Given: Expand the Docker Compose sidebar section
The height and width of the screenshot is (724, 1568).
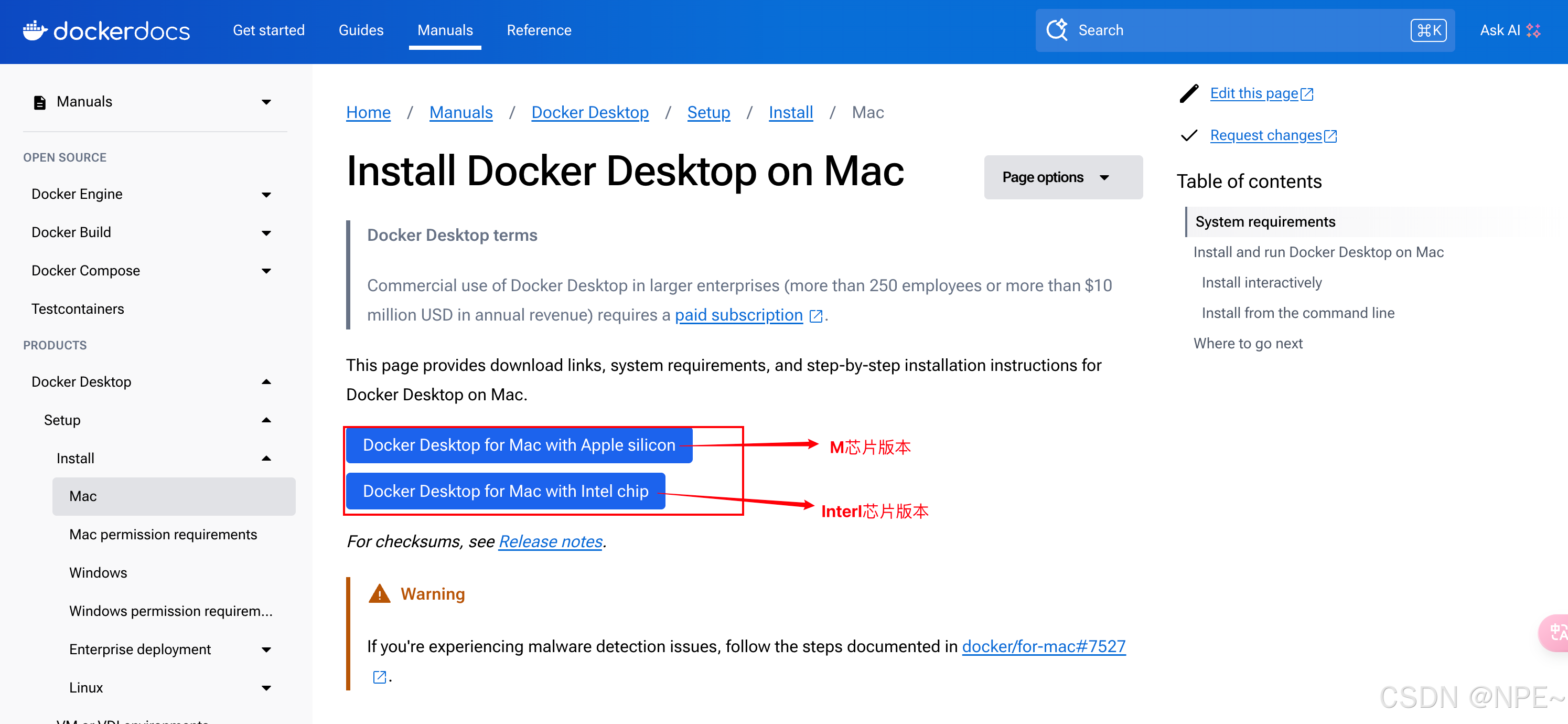Looking at the screenshot, I should point(266,271).
